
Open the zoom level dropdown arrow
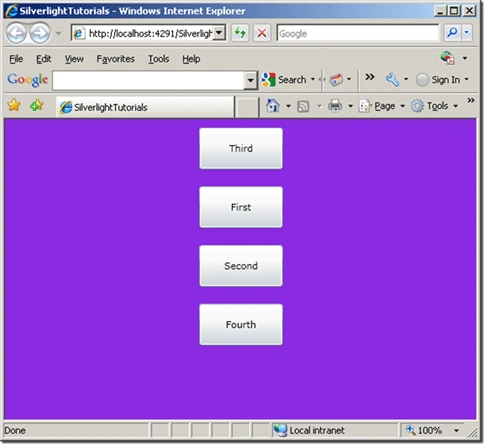pos(456,431)
